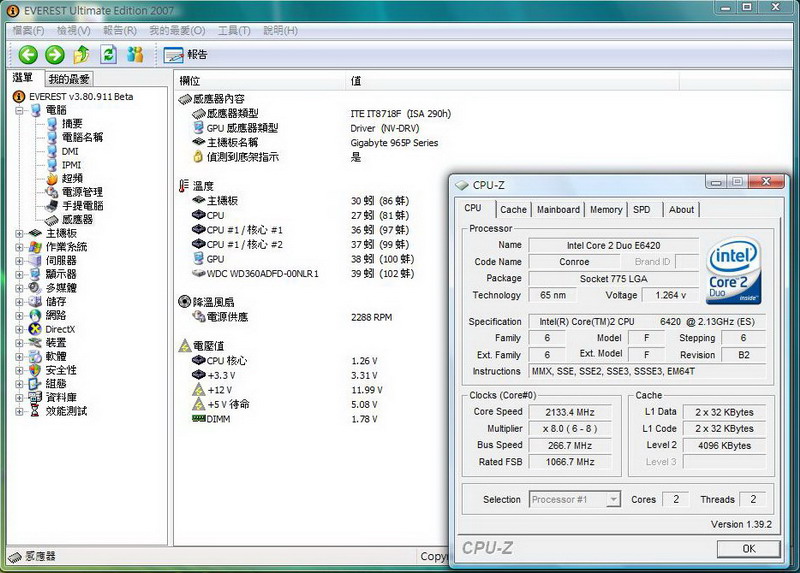Select the Gigabyte 965P Series value
The height and width of the screenshot is (573, 800).
[x=394, y=143]
